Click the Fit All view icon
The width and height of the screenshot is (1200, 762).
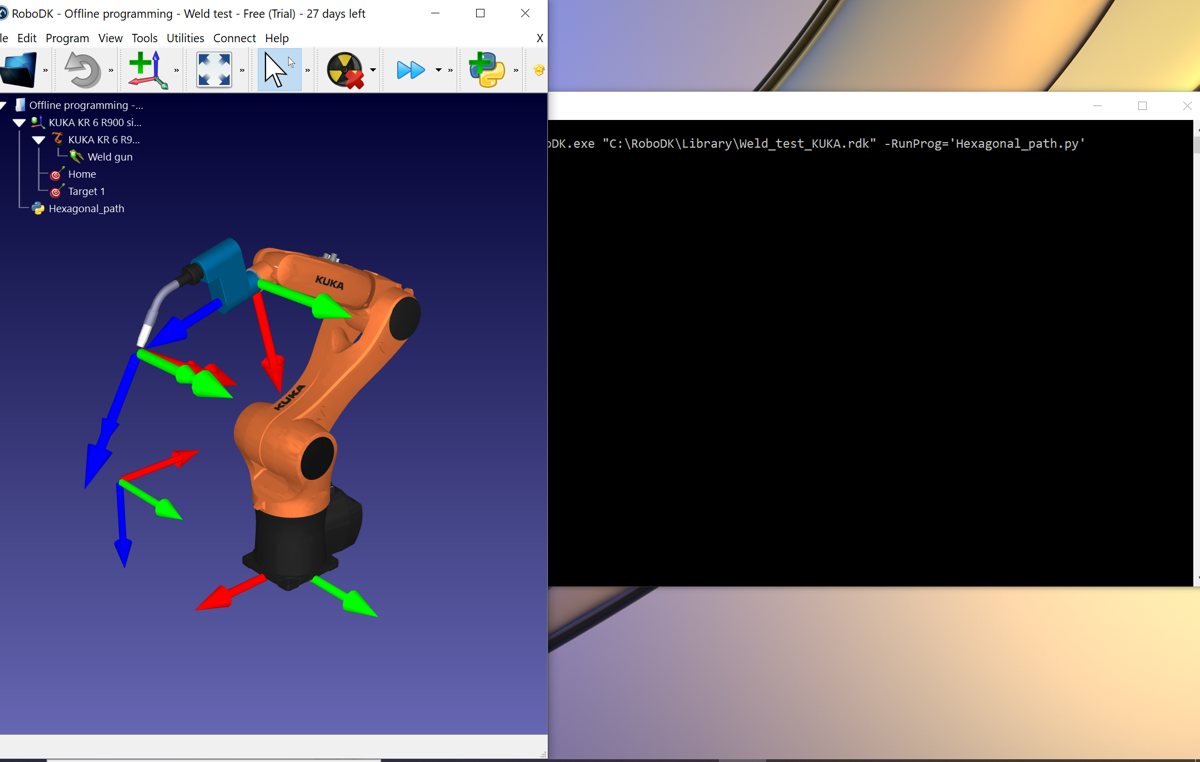[x=214, y=70]
